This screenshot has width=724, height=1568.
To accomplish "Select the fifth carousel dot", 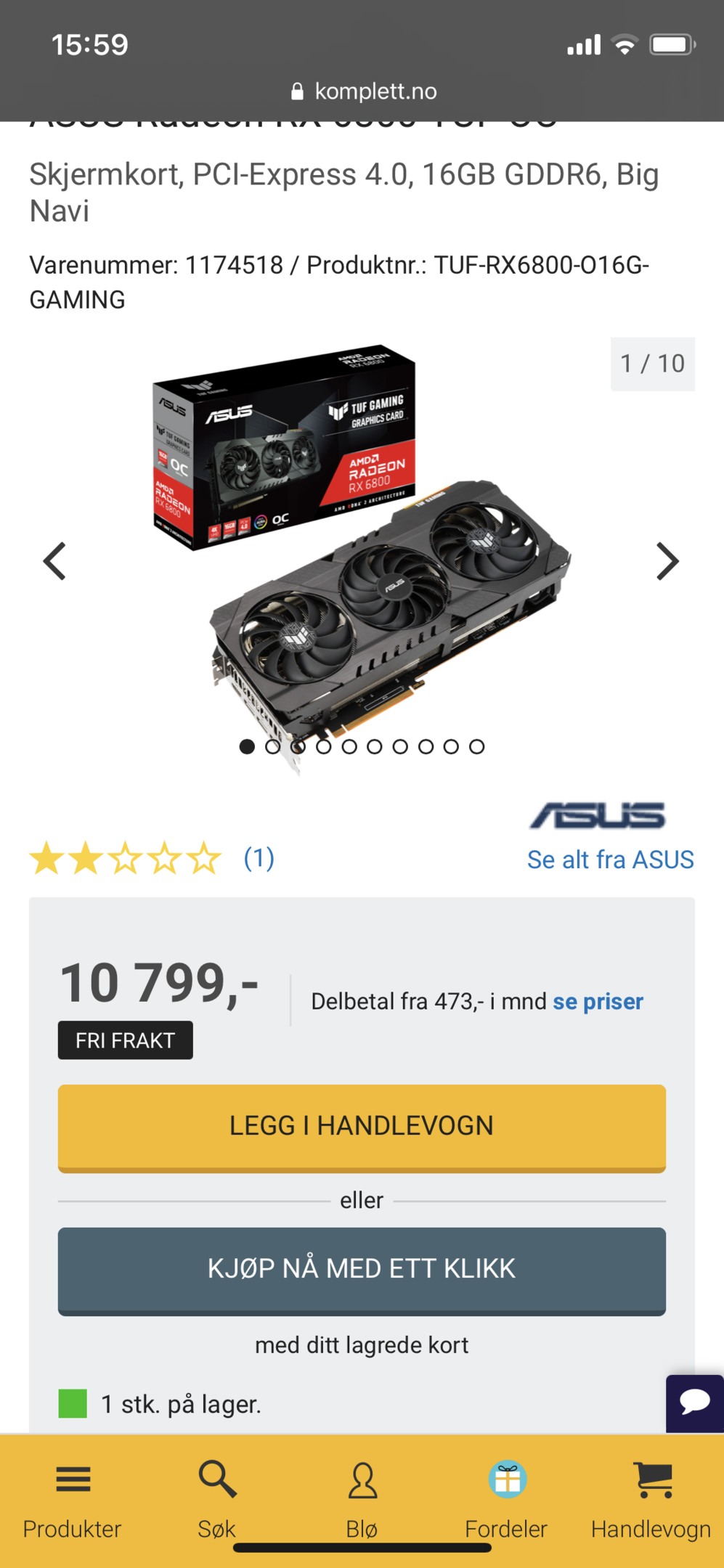I will (349, 746).
